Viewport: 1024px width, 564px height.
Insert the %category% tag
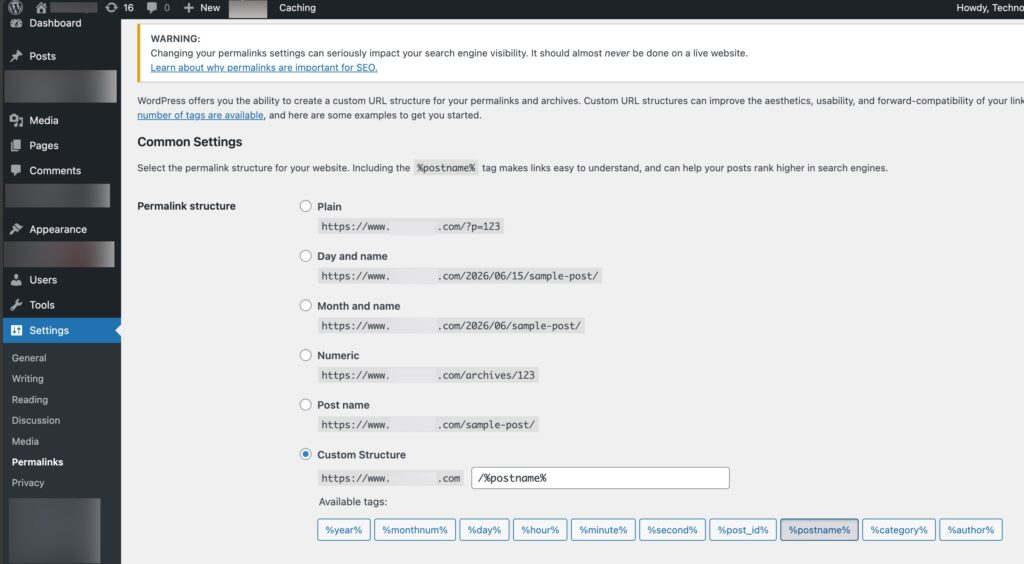click(899, 530)
